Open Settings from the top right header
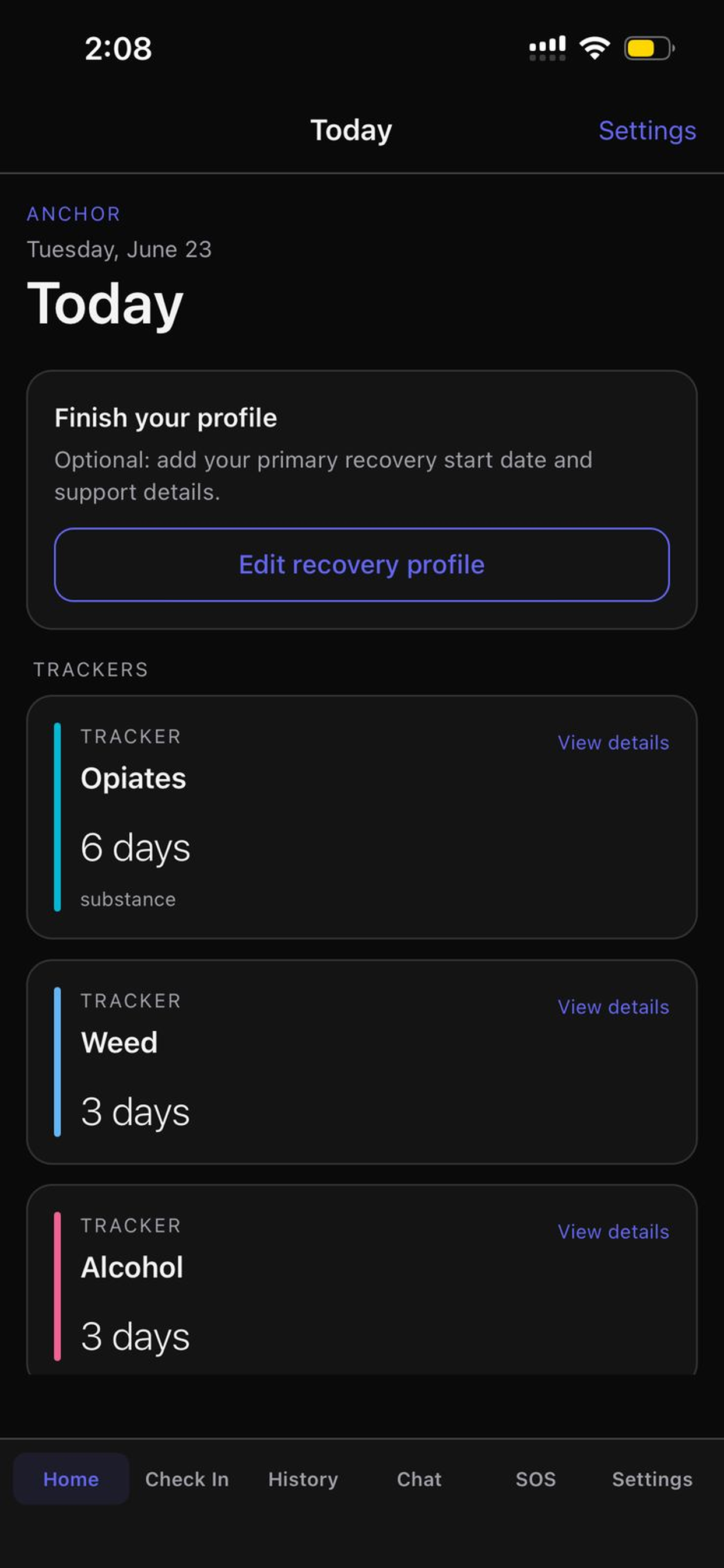Viewport: 724px width, 1568px height. pos(647,130)
